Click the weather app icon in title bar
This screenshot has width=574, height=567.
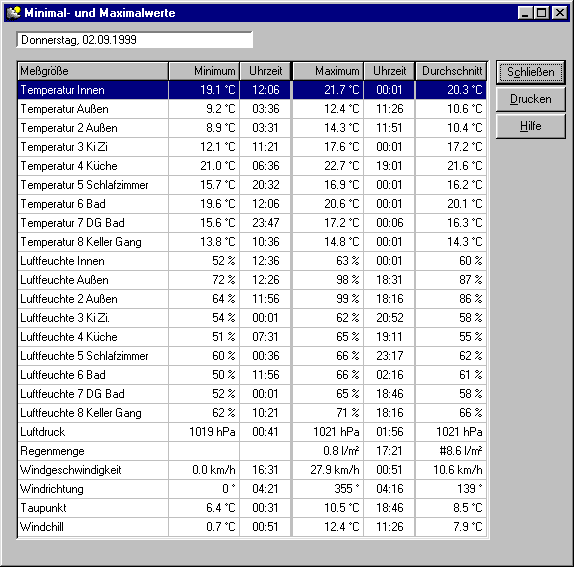(x=14, y=13)
